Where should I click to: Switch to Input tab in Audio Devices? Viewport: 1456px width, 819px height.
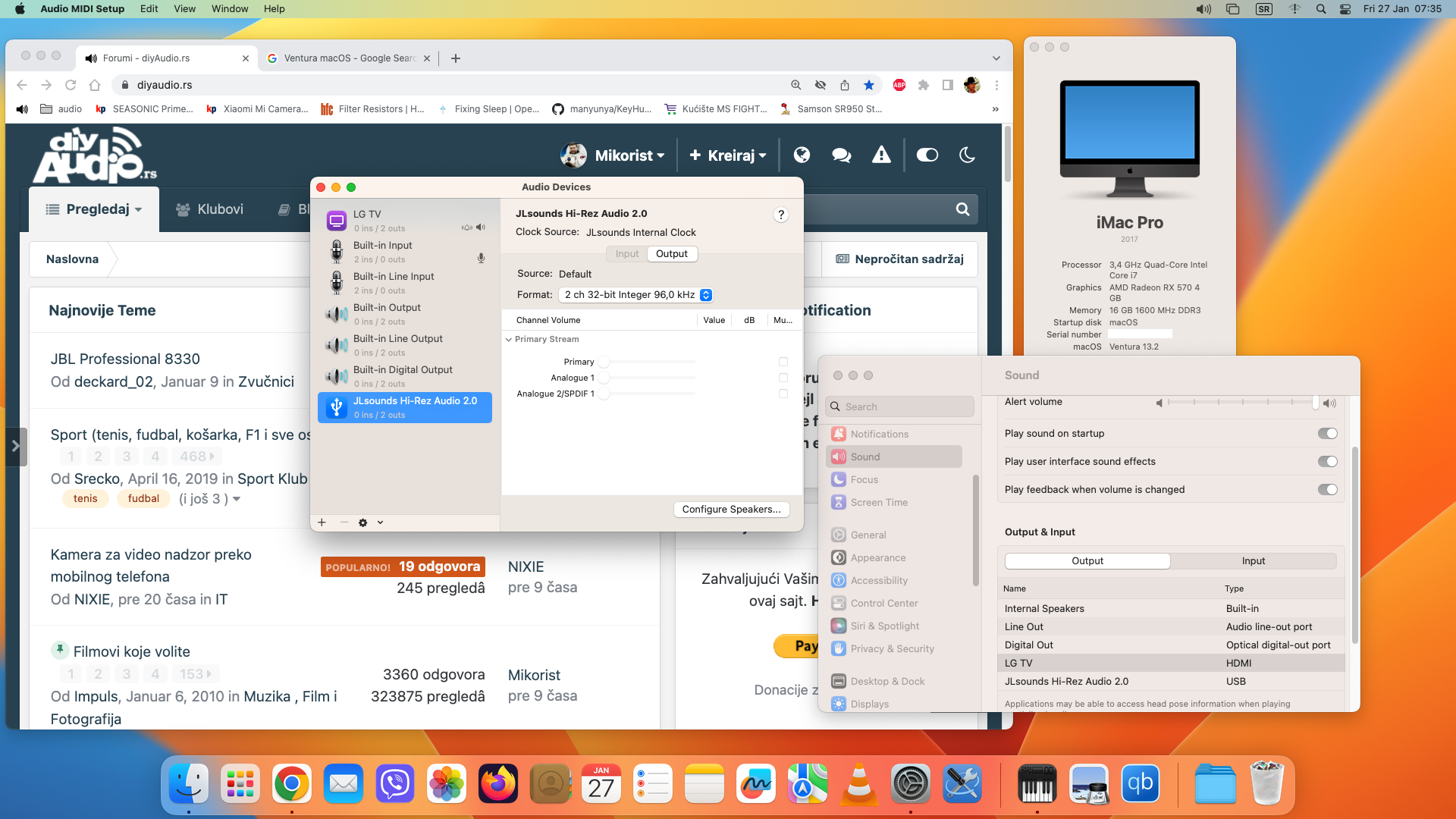pyautogui.click(x=626, y=254)
